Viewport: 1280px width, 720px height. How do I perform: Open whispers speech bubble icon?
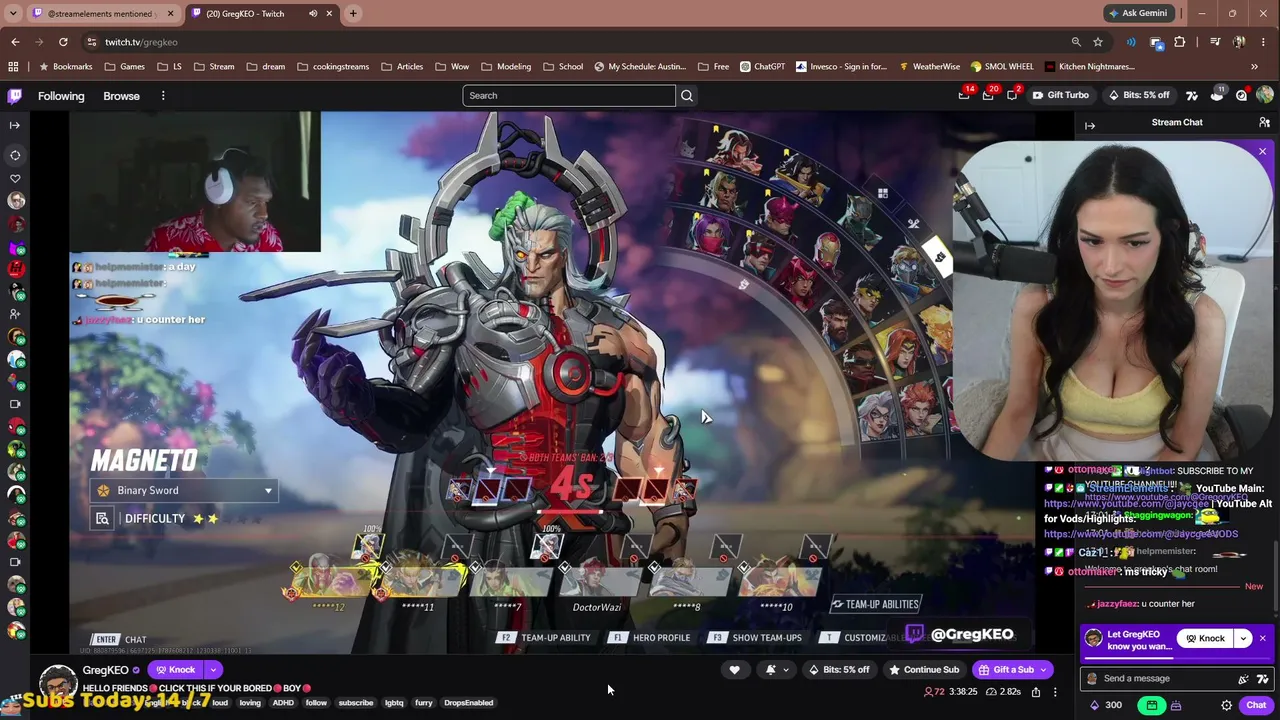pos(1012,95)
